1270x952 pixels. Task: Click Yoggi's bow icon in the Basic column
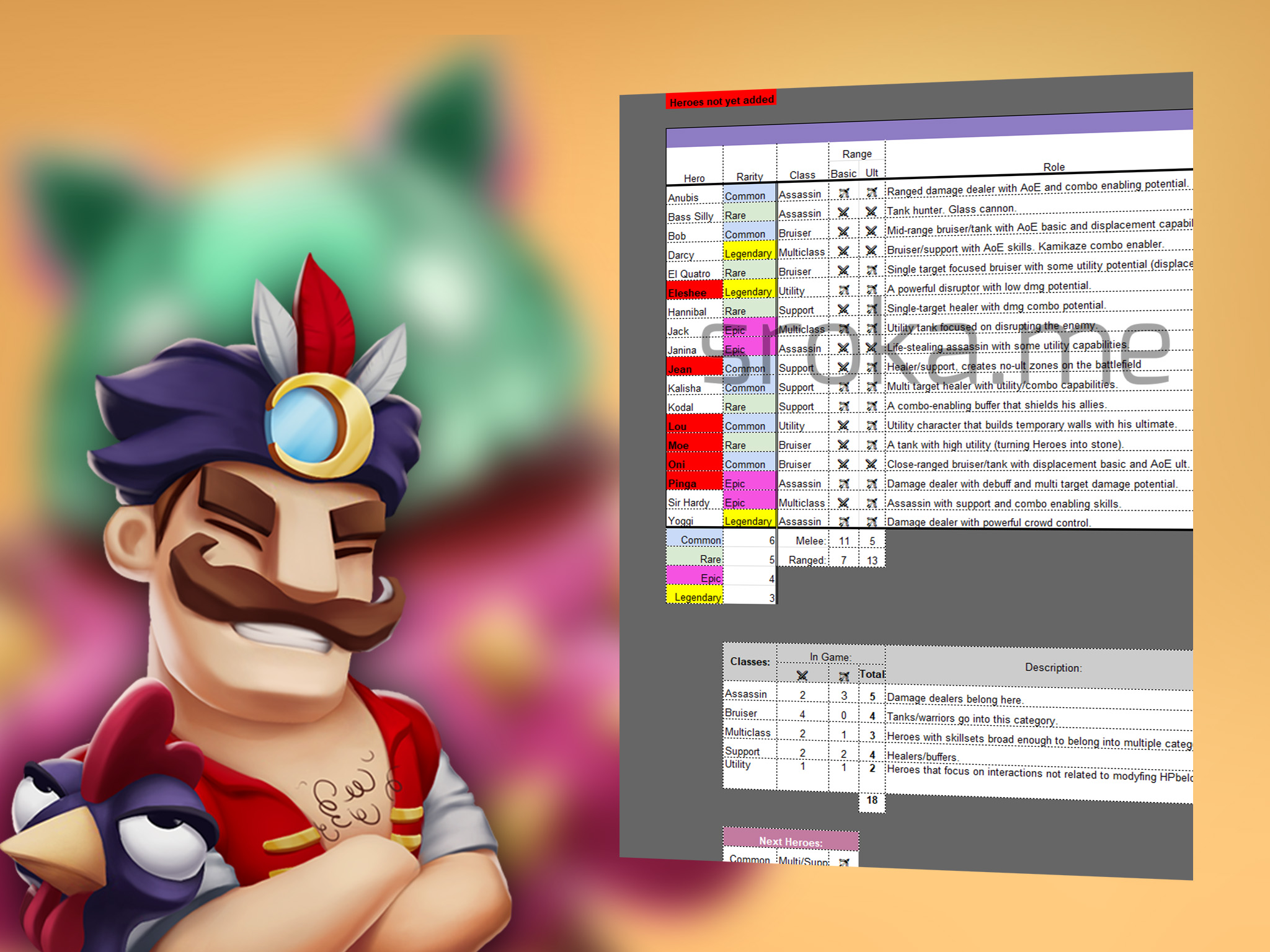(x=843, y=521)
